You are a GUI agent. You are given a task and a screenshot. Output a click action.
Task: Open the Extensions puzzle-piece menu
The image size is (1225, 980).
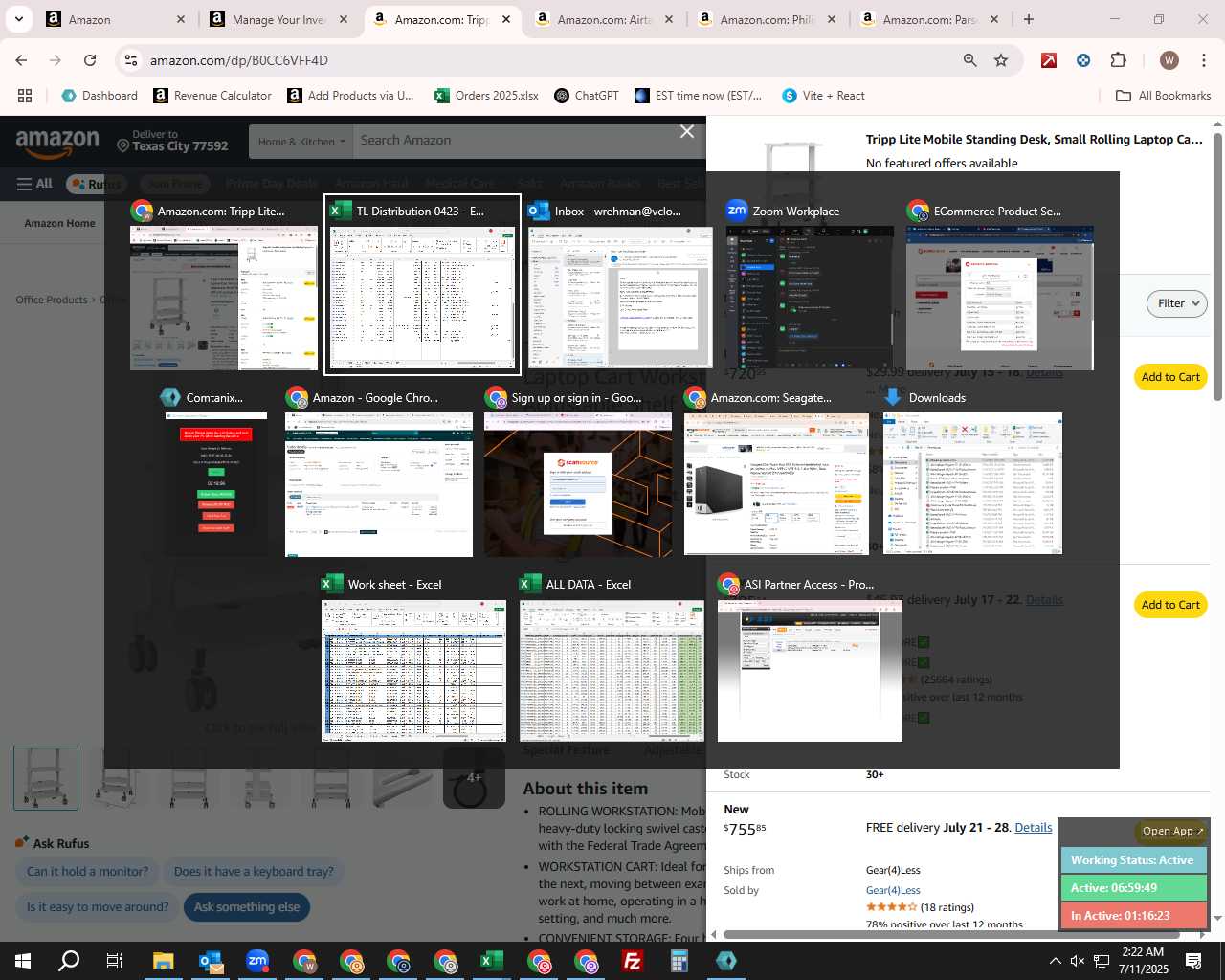(1118, 60)
